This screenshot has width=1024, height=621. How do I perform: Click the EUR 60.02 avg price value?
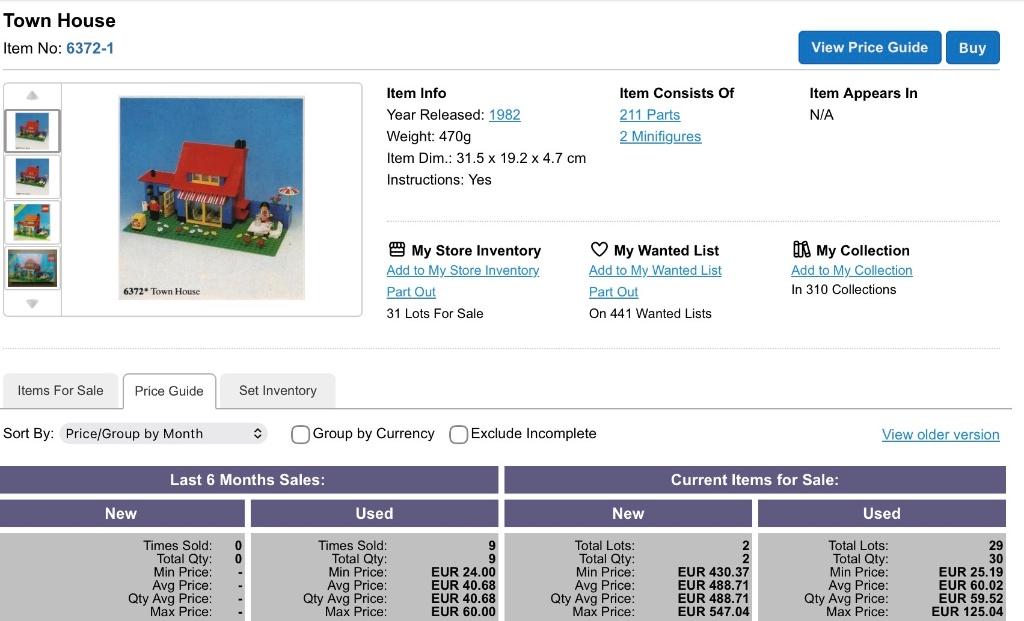pyautogui.click(x=971, y=585)
